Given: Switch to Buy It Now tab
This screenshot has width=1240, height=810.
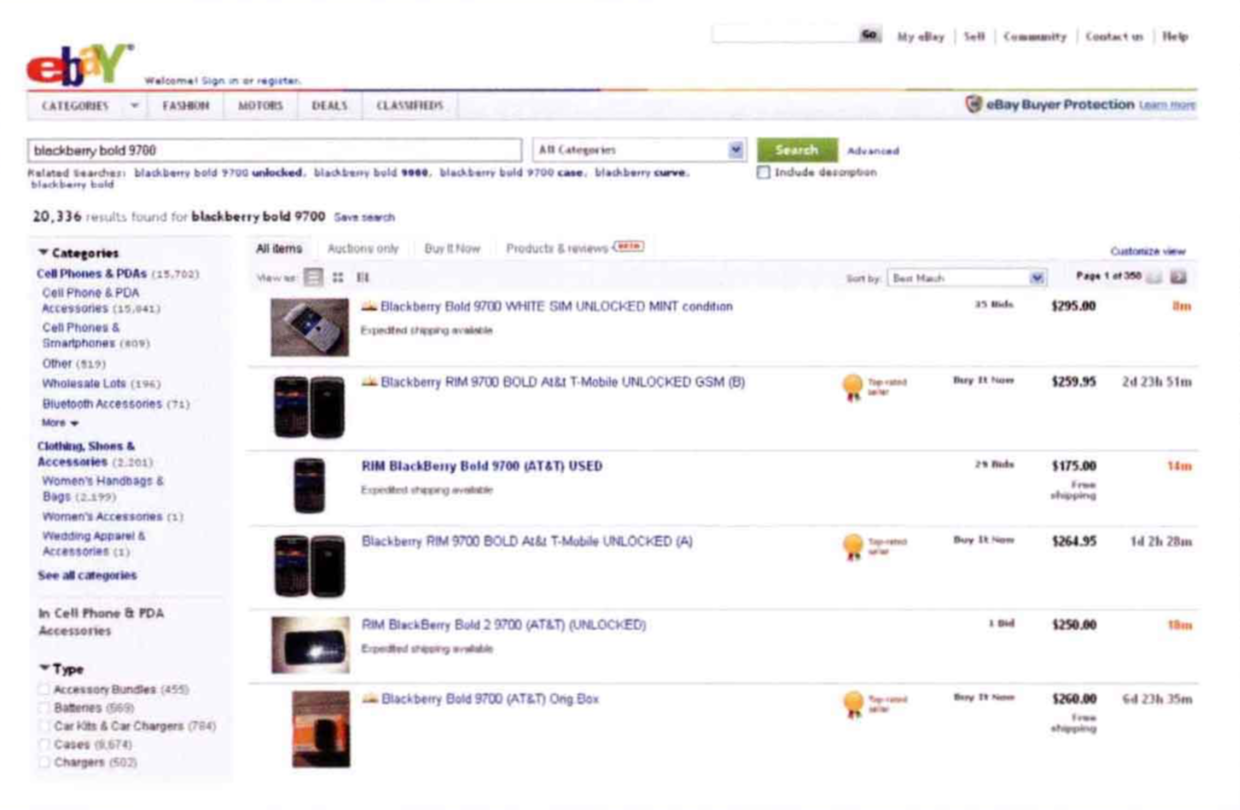Looking at the screenshot, I should [453, 248].
